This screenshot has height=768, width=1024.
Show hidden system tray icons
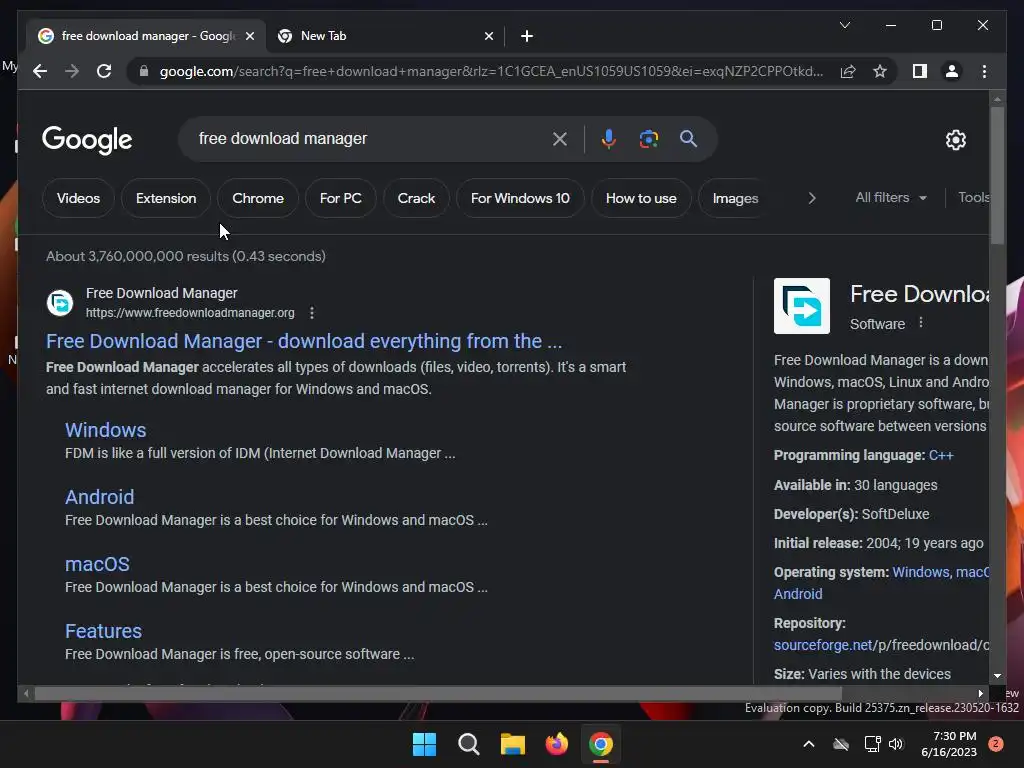click(808, 744)
